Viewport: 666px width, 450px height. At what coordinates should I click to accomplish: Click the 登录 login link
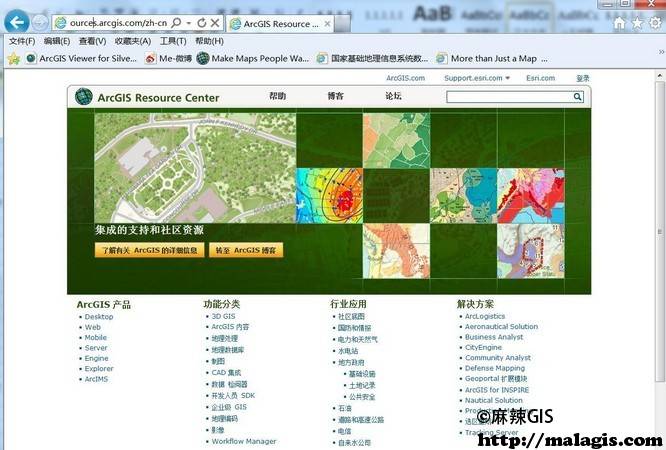pyautogui.click(x=583, y=78)
